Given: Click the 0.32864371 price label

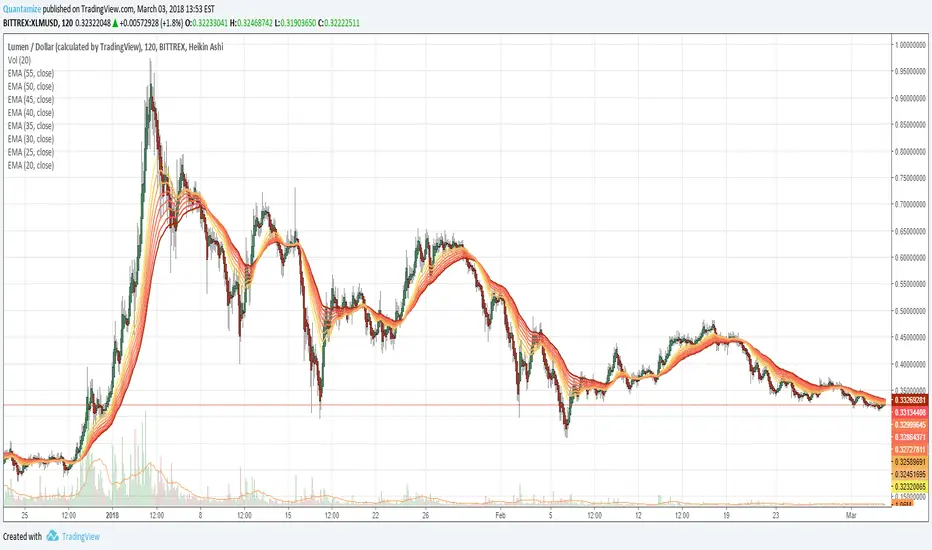Looking at the screenshot, I should (910, 437).
